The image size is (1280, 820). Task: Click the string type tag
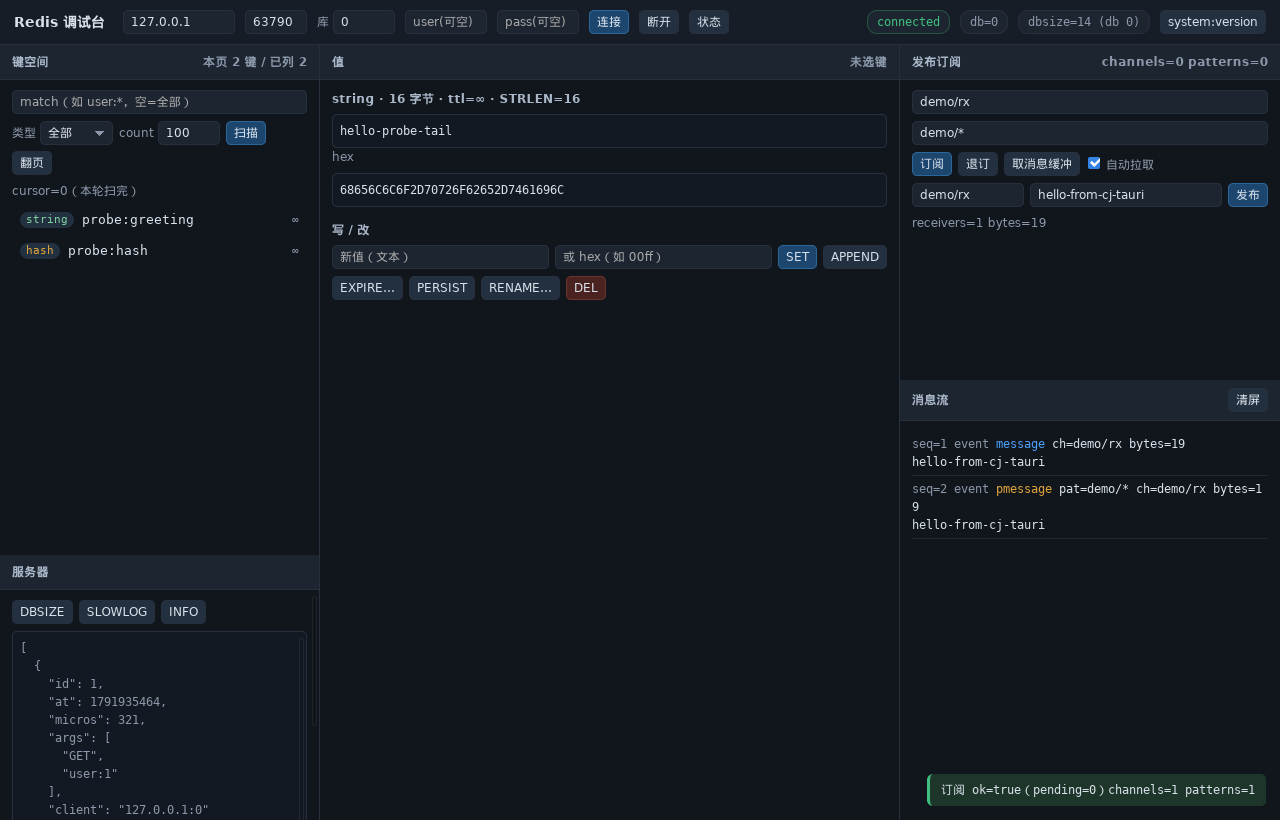click(x=47, y=220)
